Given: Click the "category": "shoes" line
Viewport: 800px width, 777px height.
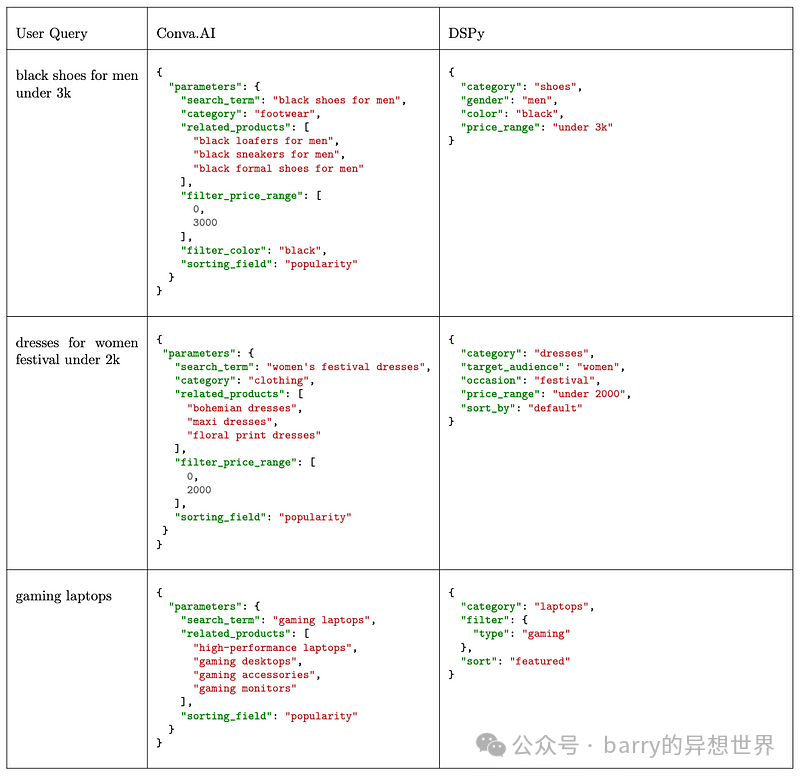Looking at the screenshot, I should tap(521, 87).
